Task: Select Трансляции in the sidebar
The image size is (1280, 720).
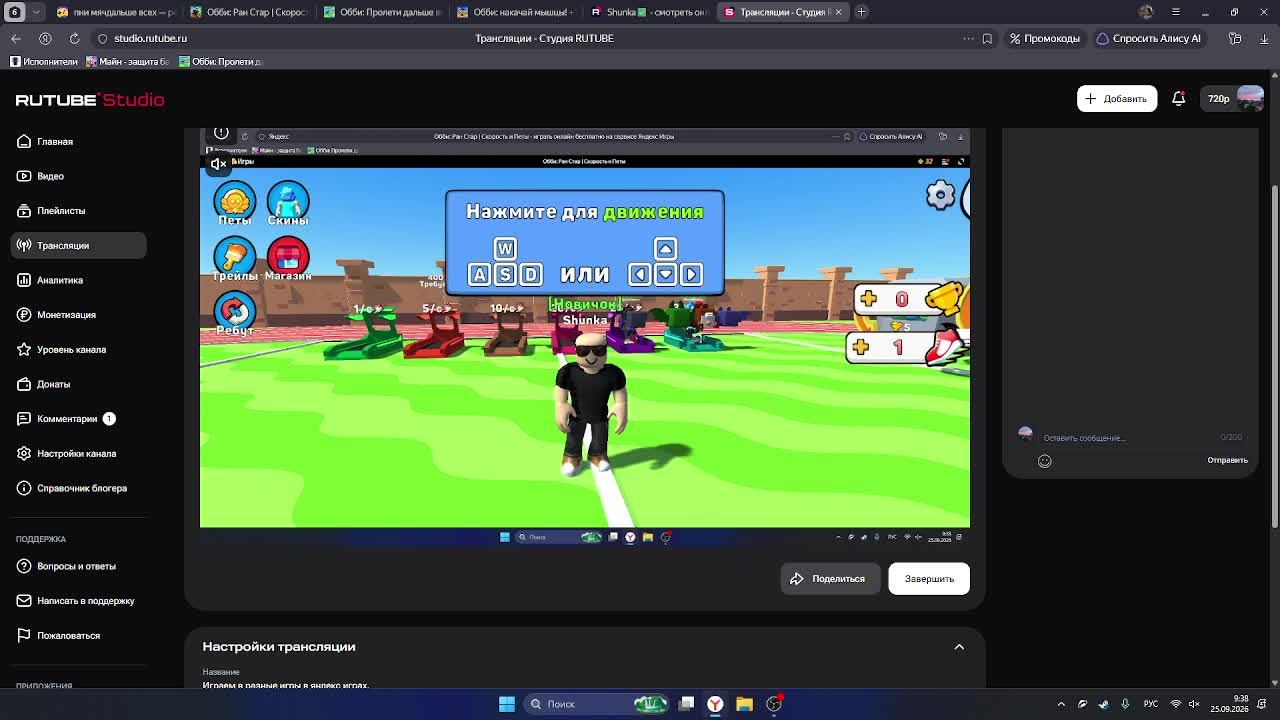Action: pyautogui.click(x=78, y=245)
